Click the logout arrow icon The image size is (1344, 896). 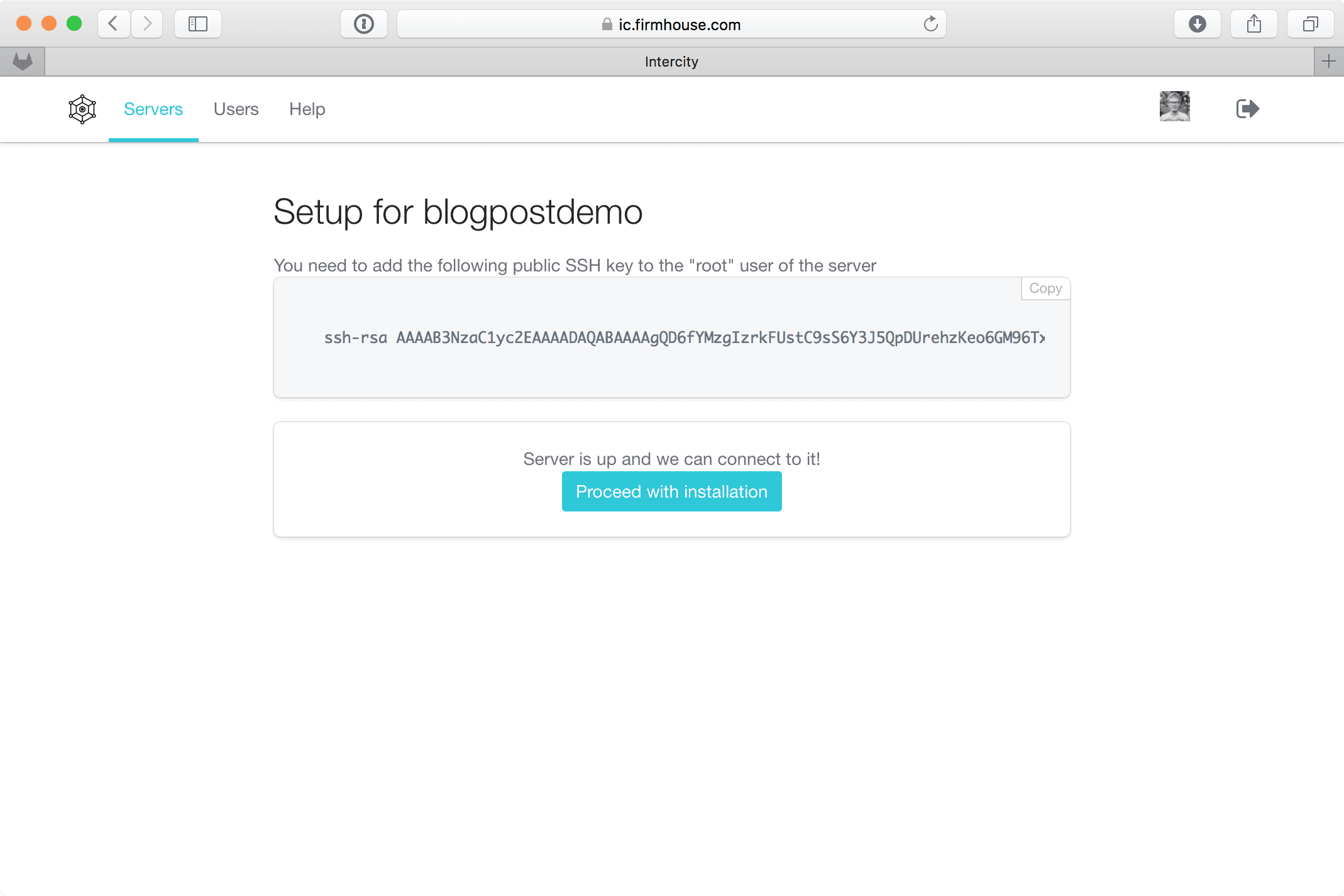tap(1247, 109)
